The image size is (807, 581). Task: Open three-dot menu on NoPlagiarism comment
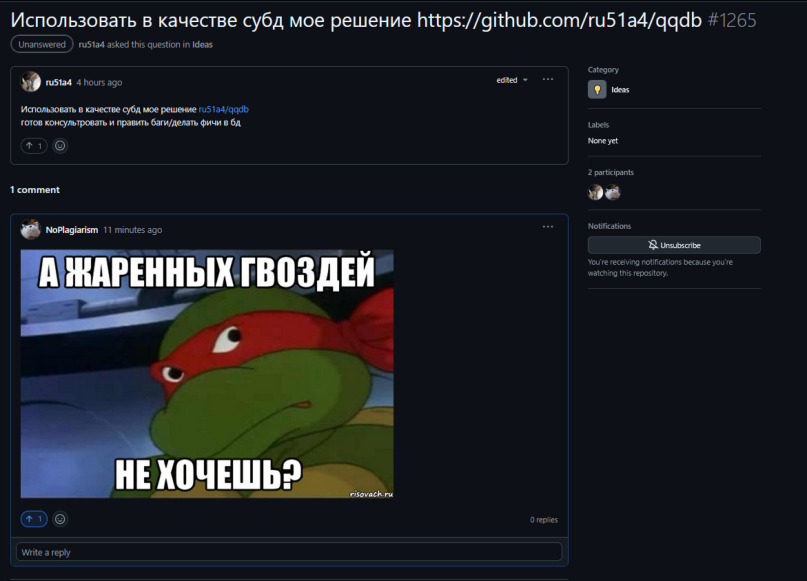click(x=548, y=226)
